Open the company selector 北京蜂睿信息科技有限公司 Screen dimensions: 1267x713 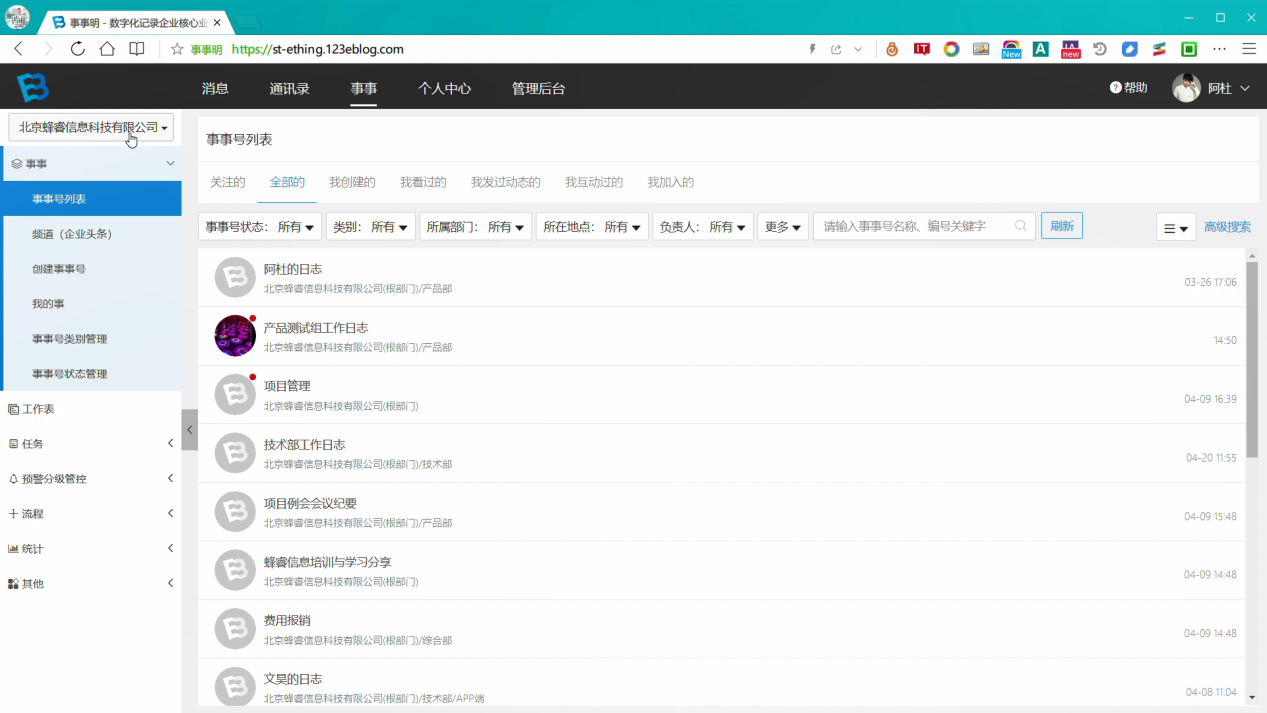91,127
